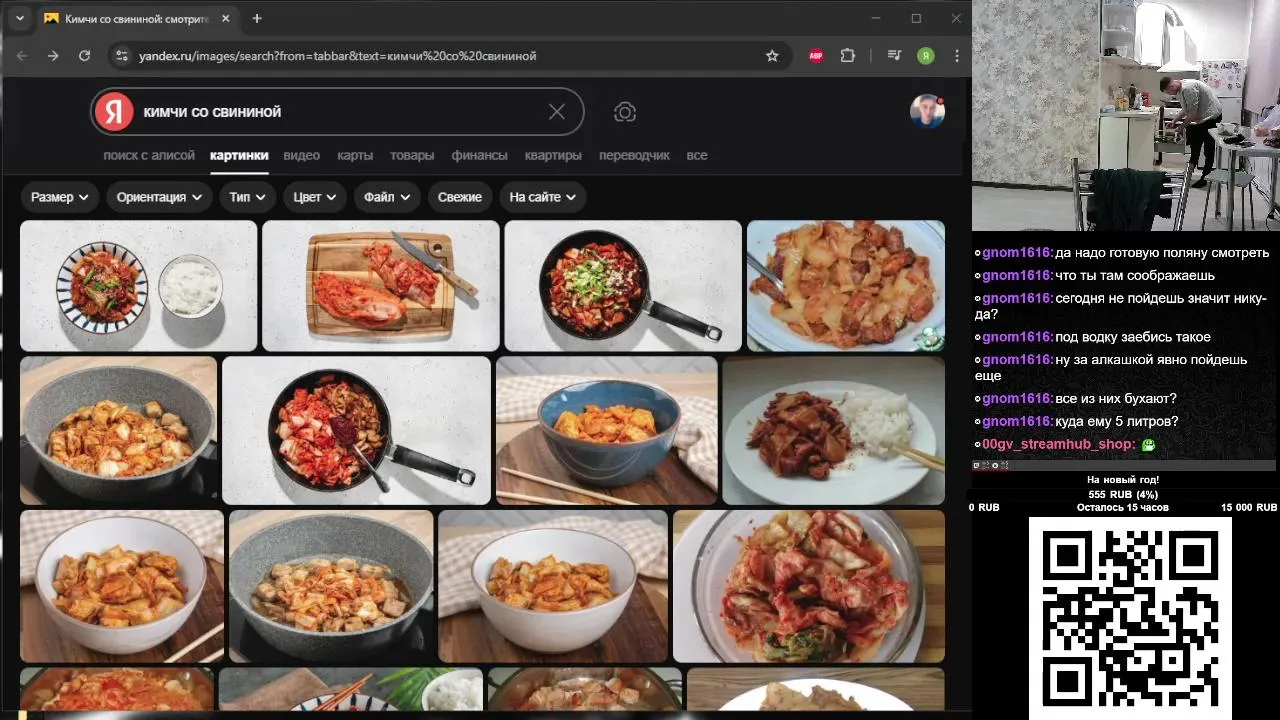This screenshot has height=720, width=1280.
Task: Click the 00gv_streamhub_shop chat username
Action: 1058,444
